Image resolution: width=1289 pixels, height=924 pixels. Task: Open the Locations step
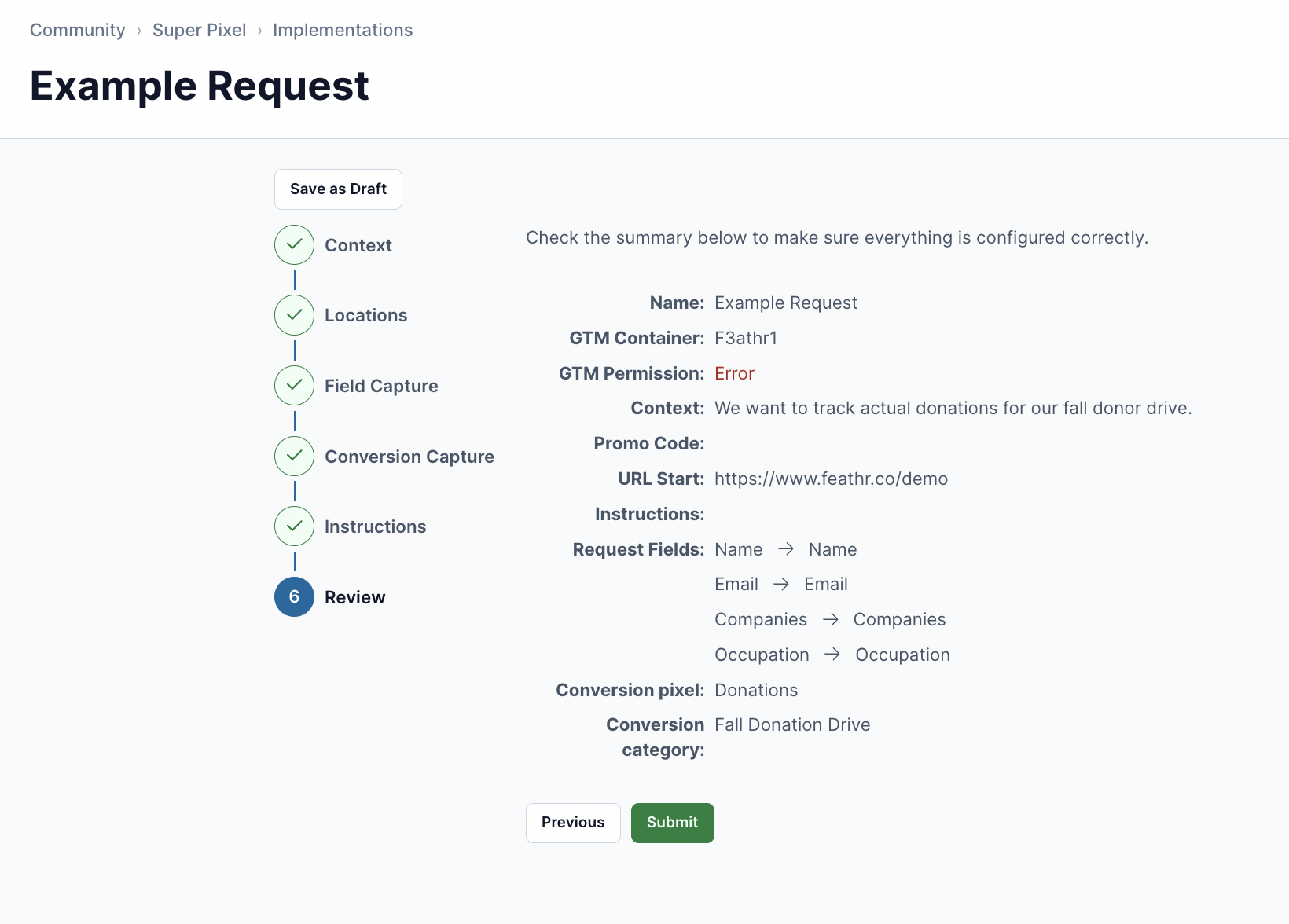(366, 315)
